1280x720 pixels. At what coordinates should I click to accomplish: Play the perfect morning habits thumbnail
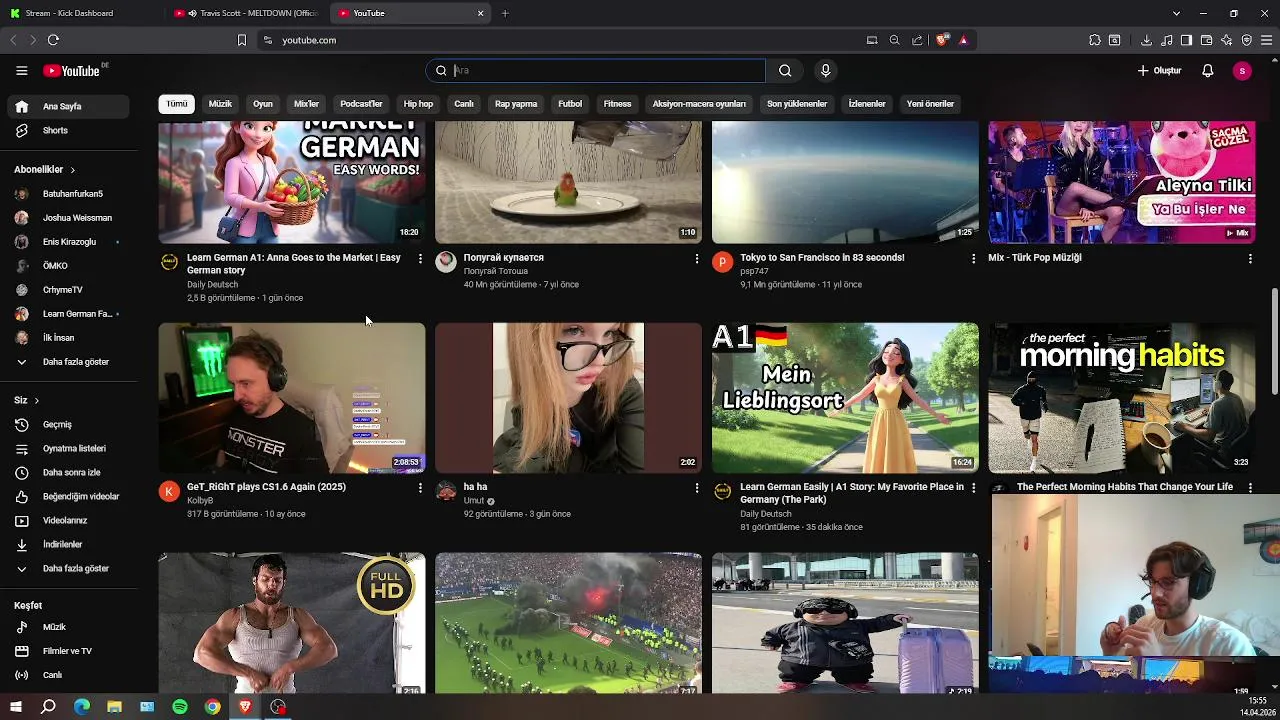1122,397
